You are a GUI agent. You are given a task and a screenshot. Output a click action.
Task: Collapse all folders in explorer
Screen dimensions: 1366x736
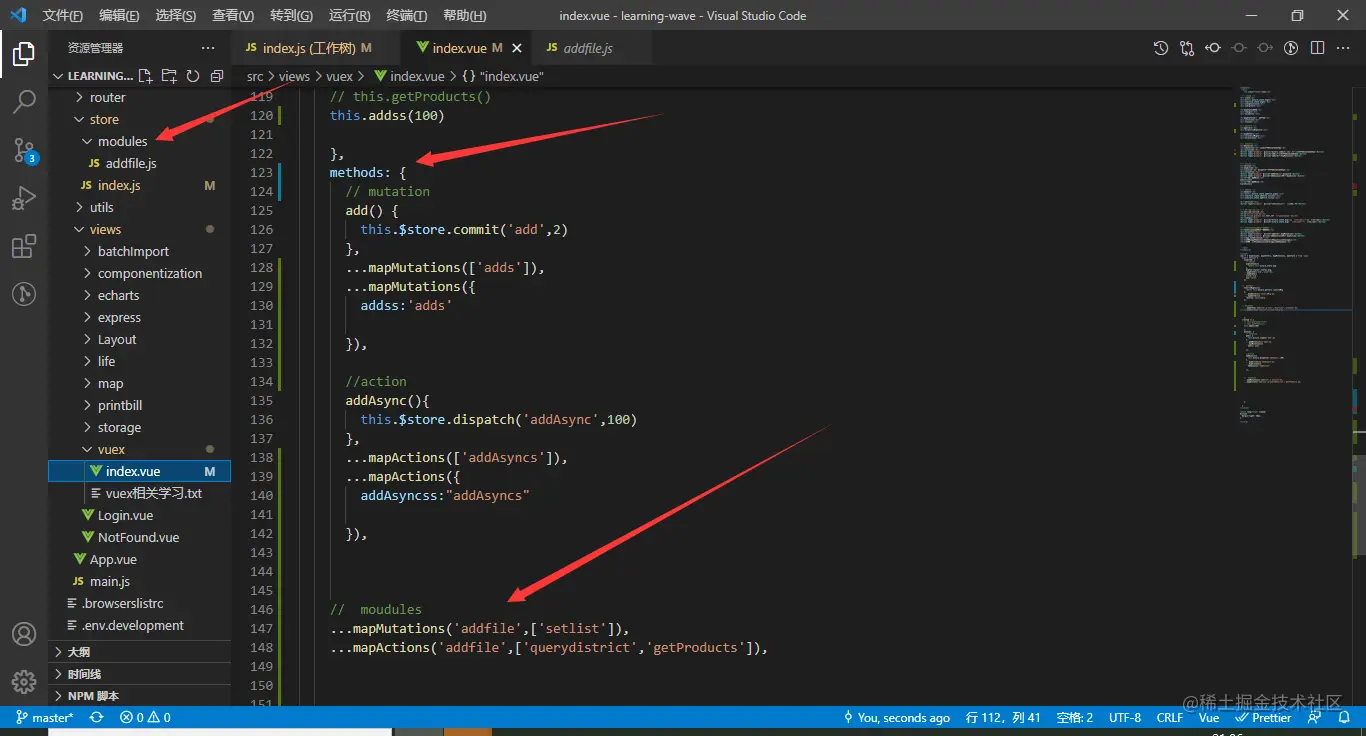pos(215,76)
